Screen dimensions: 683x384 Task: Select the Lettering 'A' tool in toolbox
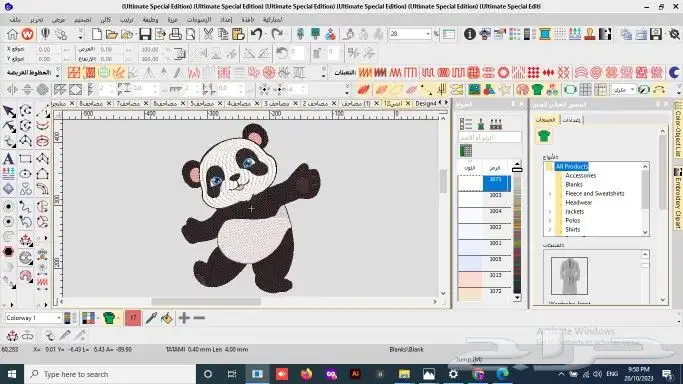click(x=8, y=158)
